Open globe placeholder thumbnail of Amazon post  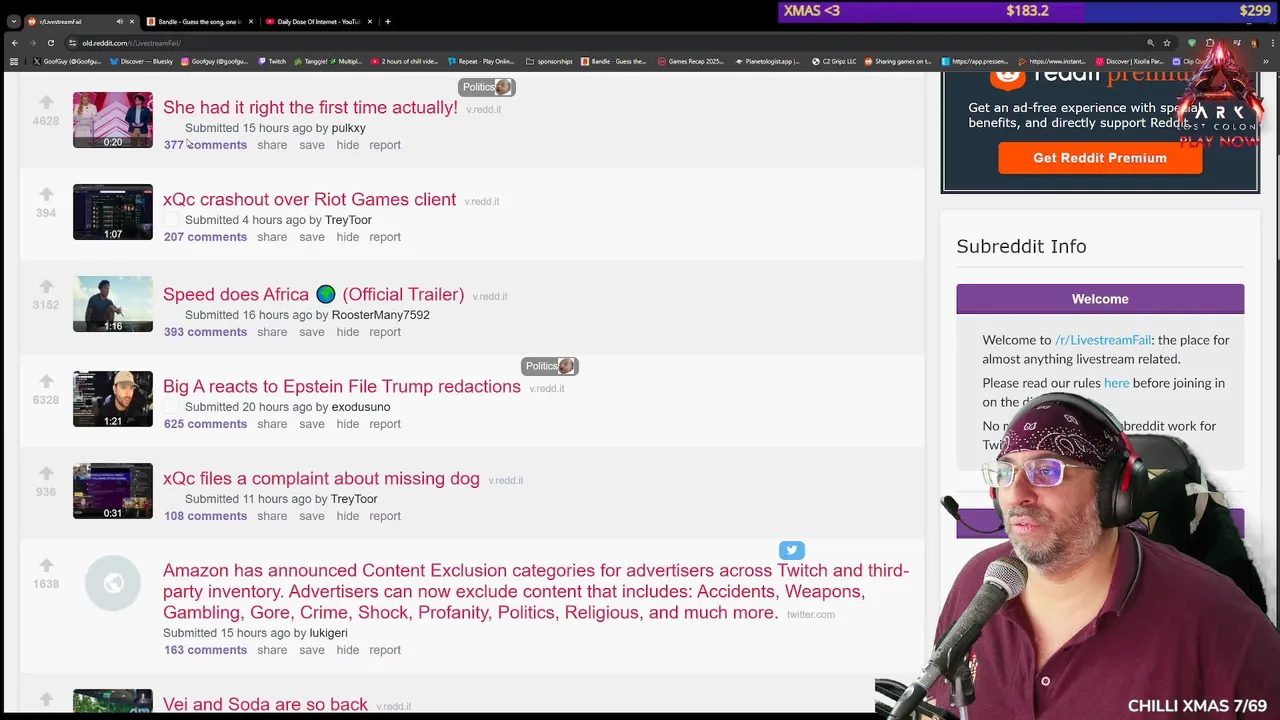pyautogui.click(x=113, y=583)
